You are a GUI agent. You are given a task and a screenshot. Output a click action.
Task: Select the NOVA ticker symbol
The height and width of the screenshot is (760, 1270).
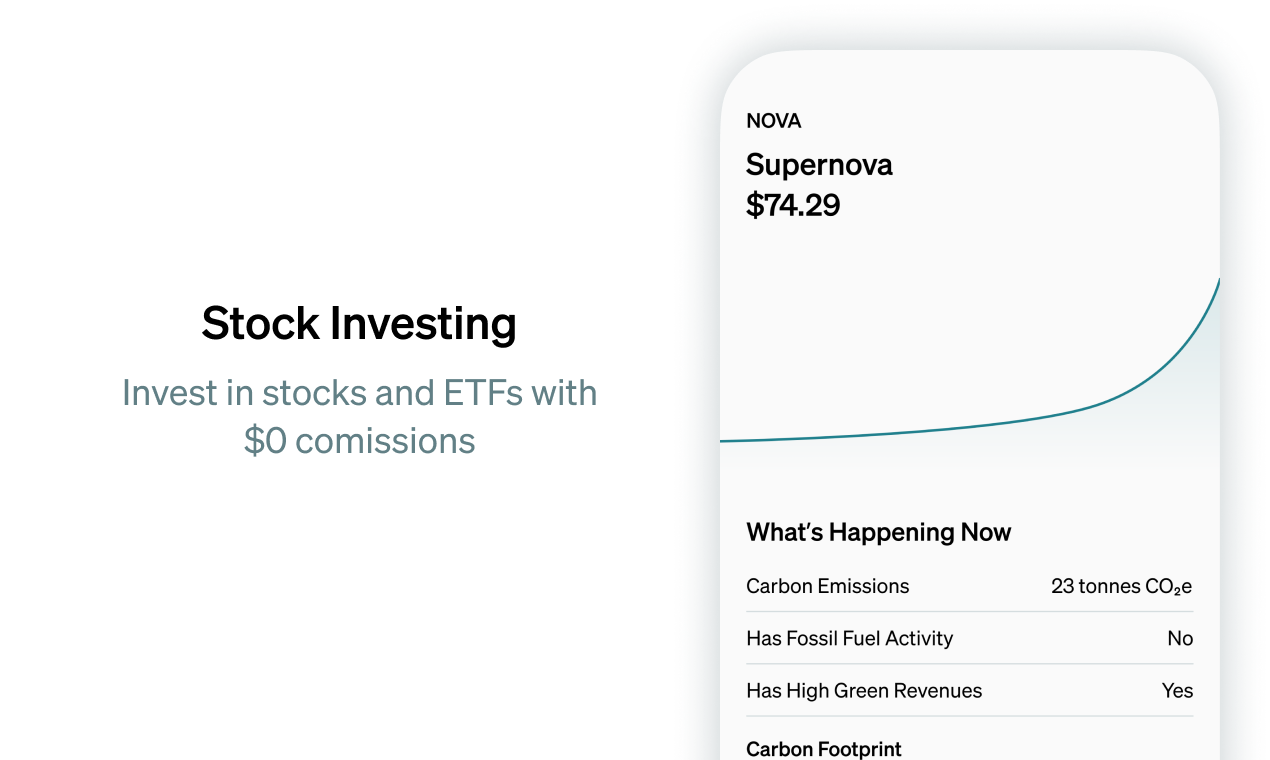(x=774, y=121)
